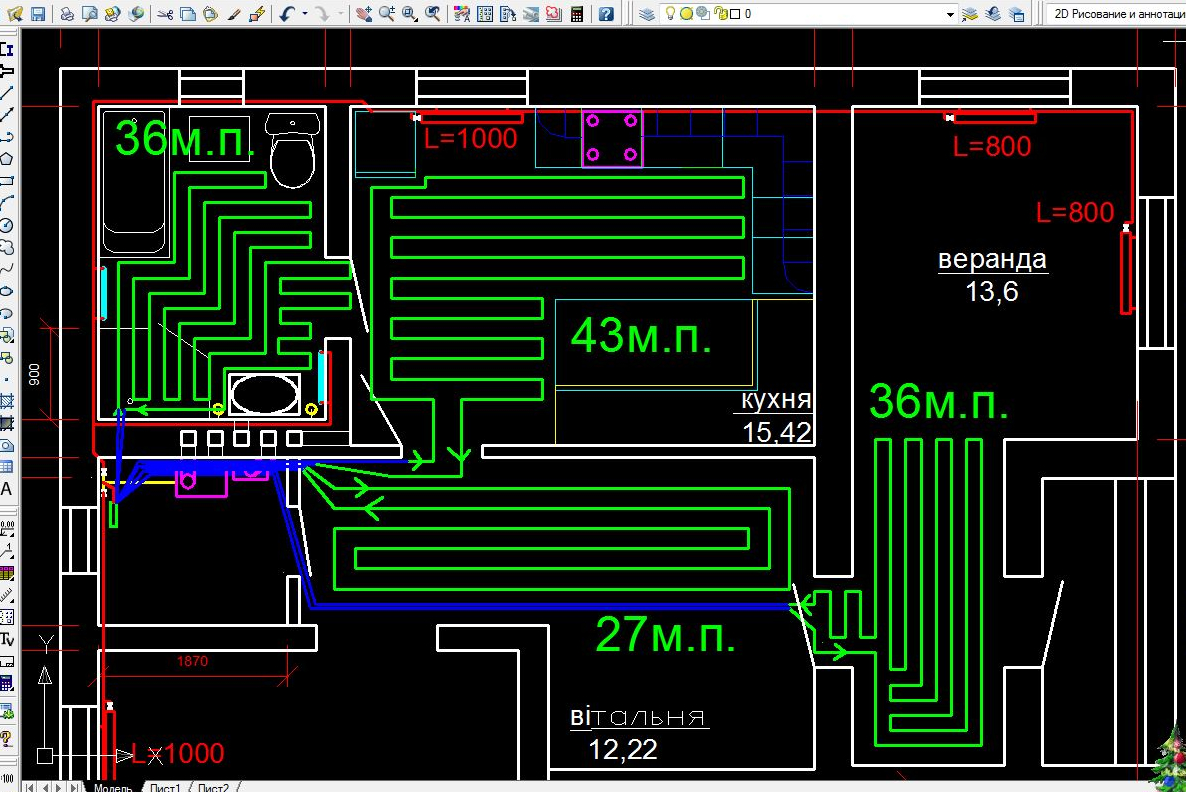
Task: Choose the Multiline Text A tool
Action: pos(7,489)
